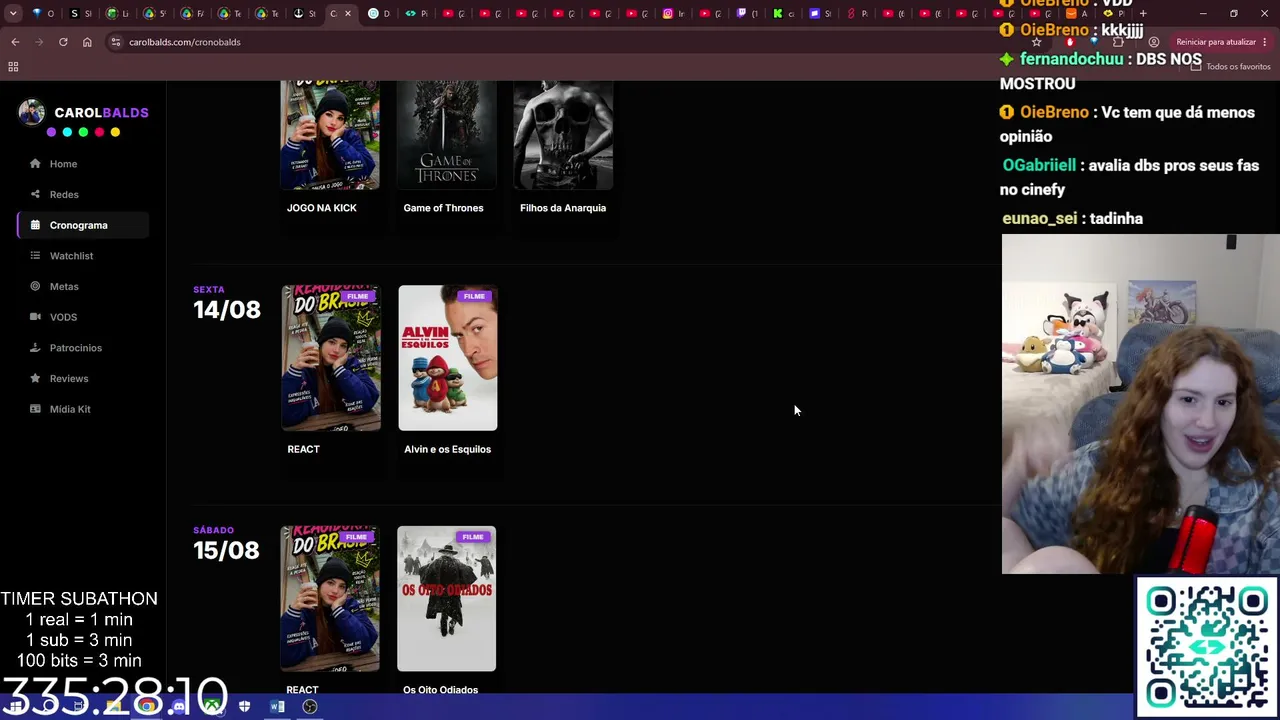This screenshot has width=1280, height=720.
Task: Visit the Reviews page
Action: [69, 379]
